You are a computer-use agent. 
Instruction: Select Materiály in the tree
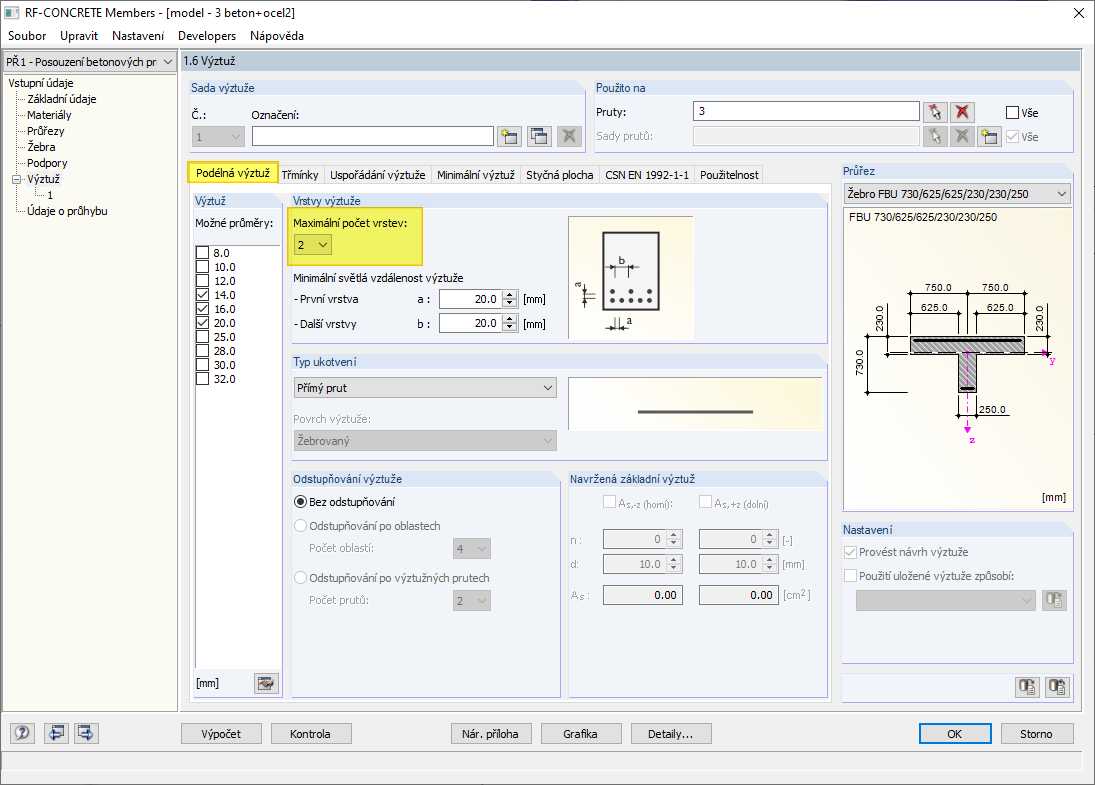point(49,115)
